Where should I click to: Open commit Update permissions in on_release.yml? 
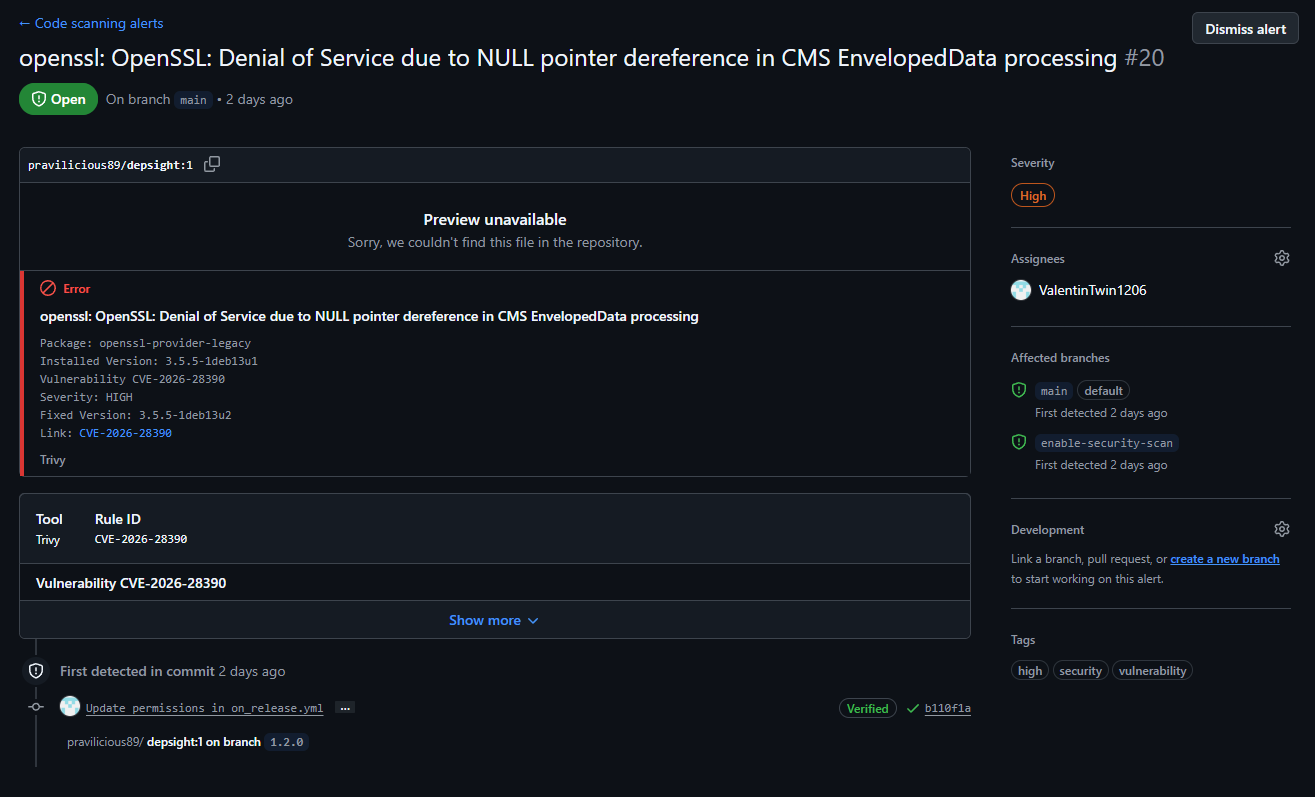pyautogui.click(x=203, y=707)
